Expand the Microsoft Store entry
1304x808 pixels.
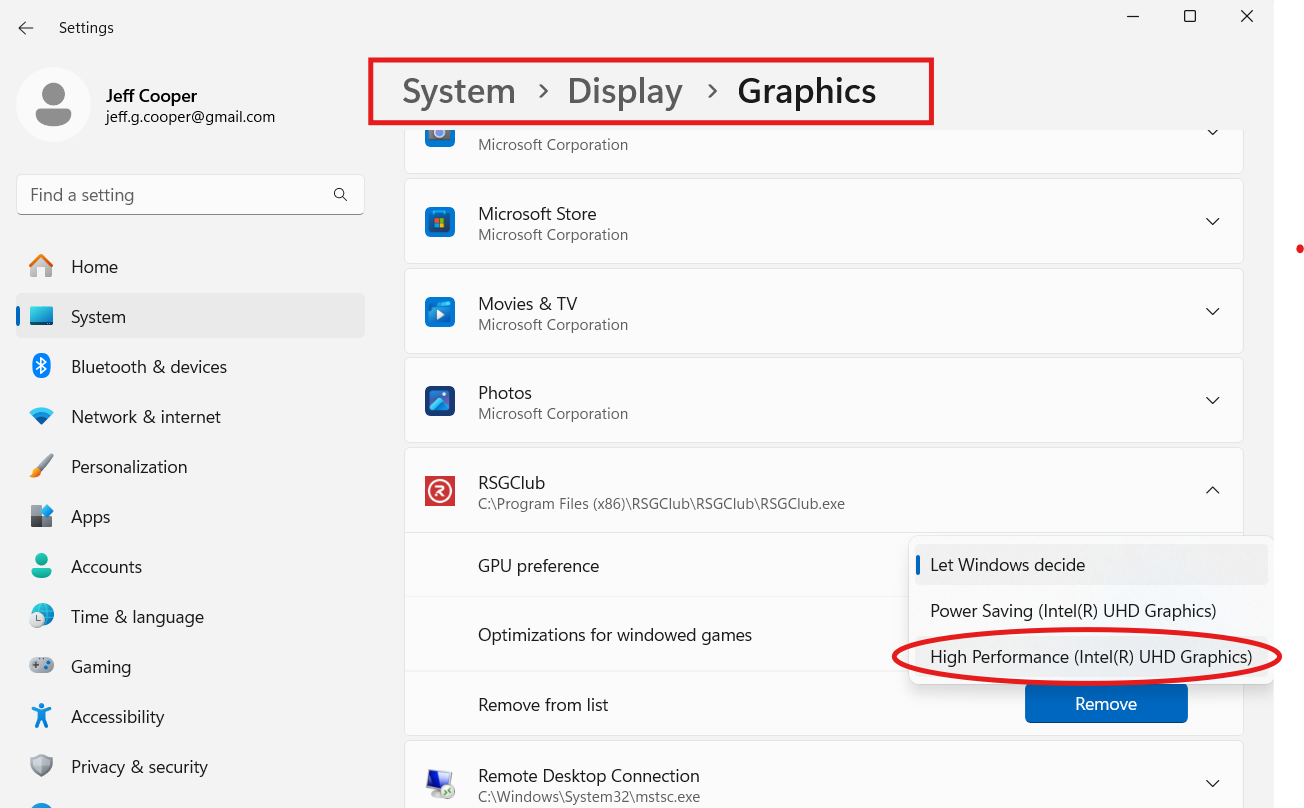[1212, 222]
